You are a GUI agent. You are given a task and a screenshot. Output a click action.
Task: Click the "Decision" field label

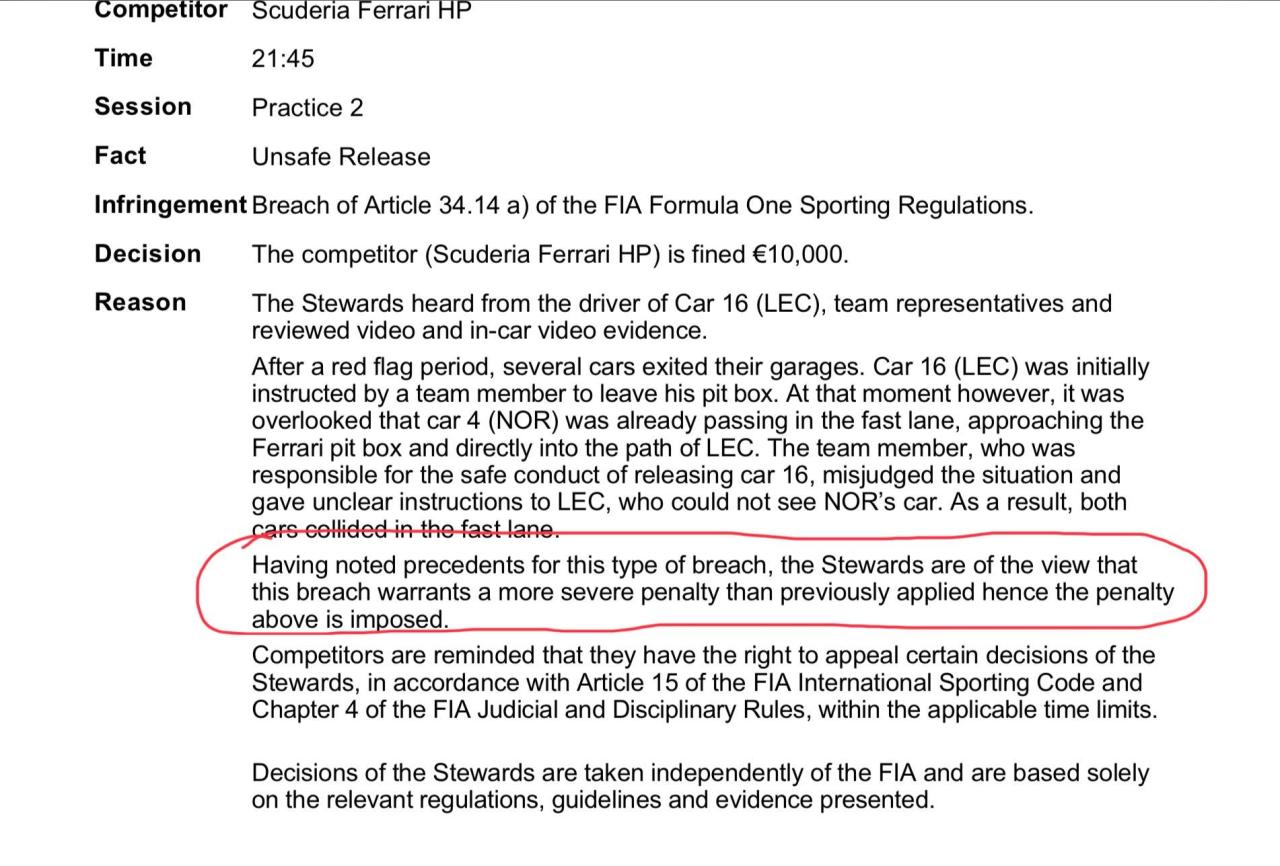click(148, 254)
